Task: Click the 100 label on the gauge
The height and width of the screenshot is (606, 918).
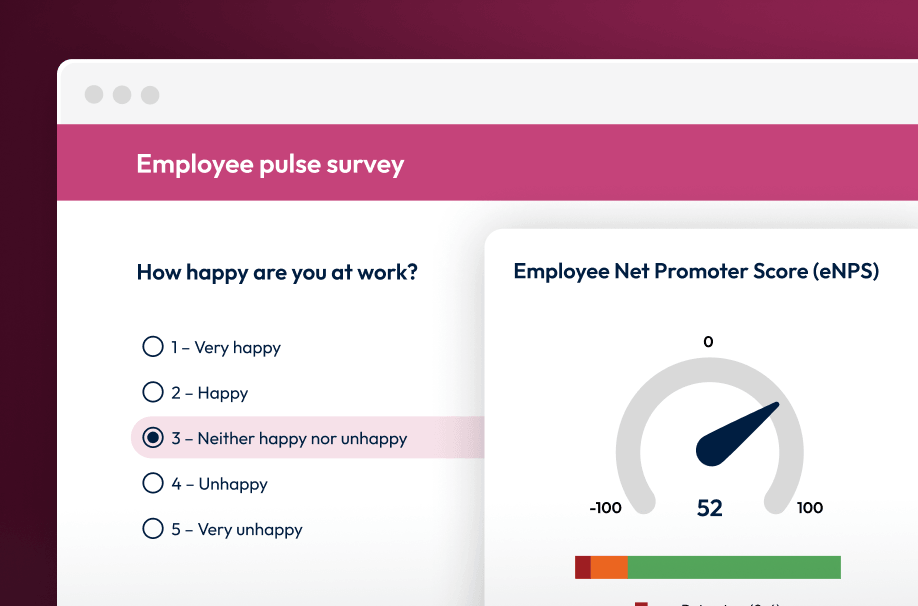Action: tap(810, 508)
